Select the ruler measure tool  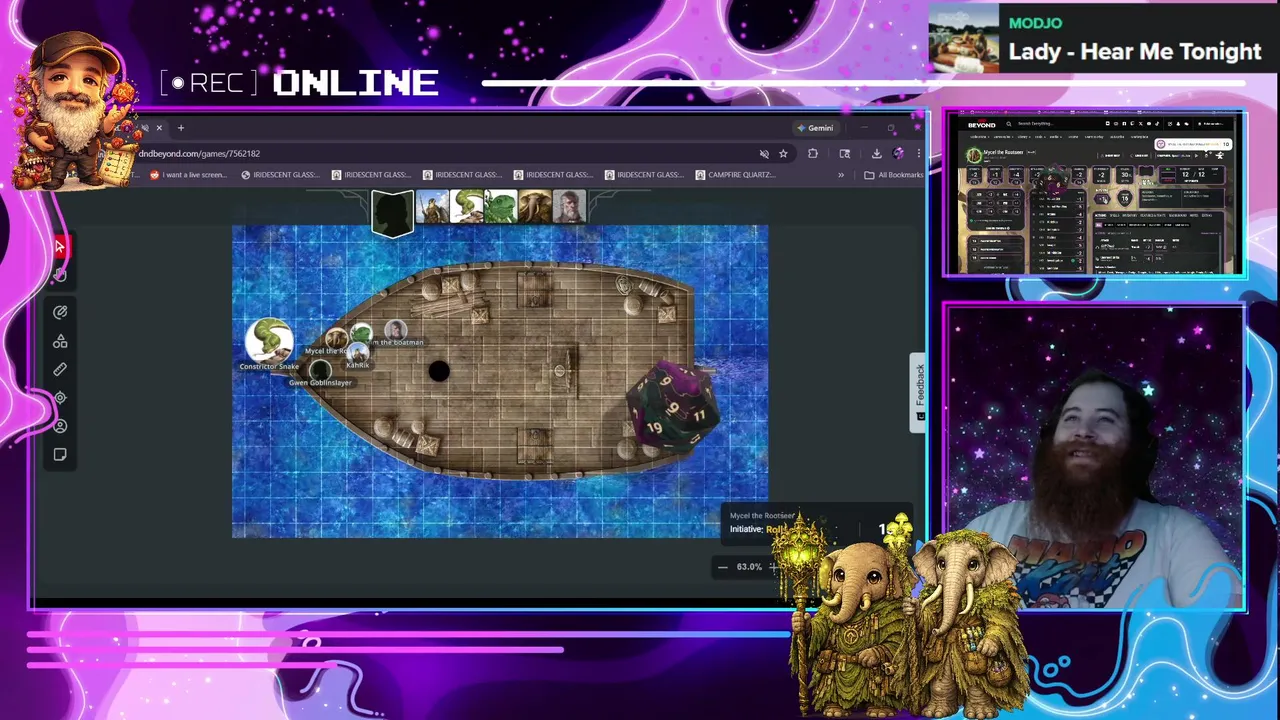[60, 369]
